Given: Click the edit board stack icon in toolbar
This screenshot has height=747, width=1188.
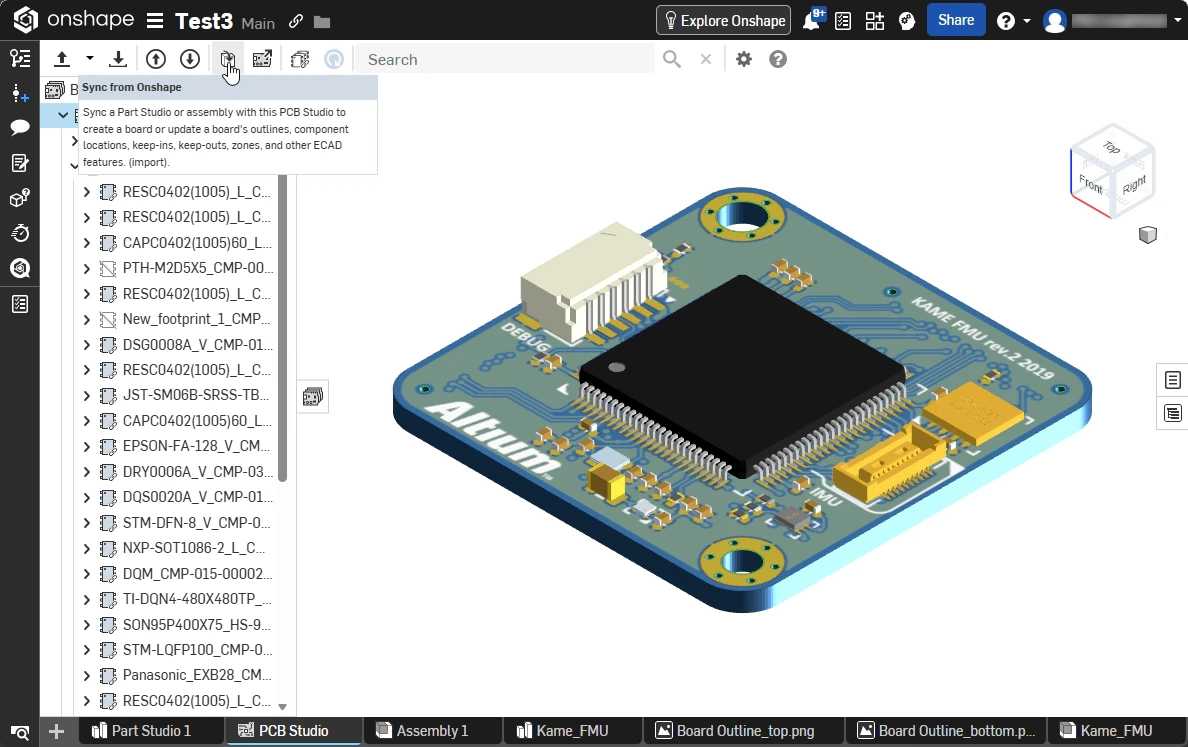Looking at the screenshot, I should click(300, 59).
